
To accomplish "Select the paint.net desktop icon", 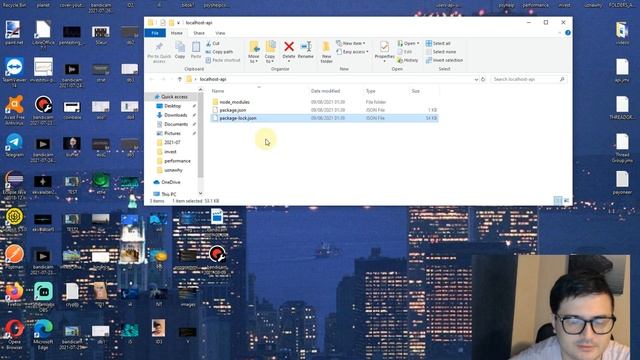I will [14, 33].
